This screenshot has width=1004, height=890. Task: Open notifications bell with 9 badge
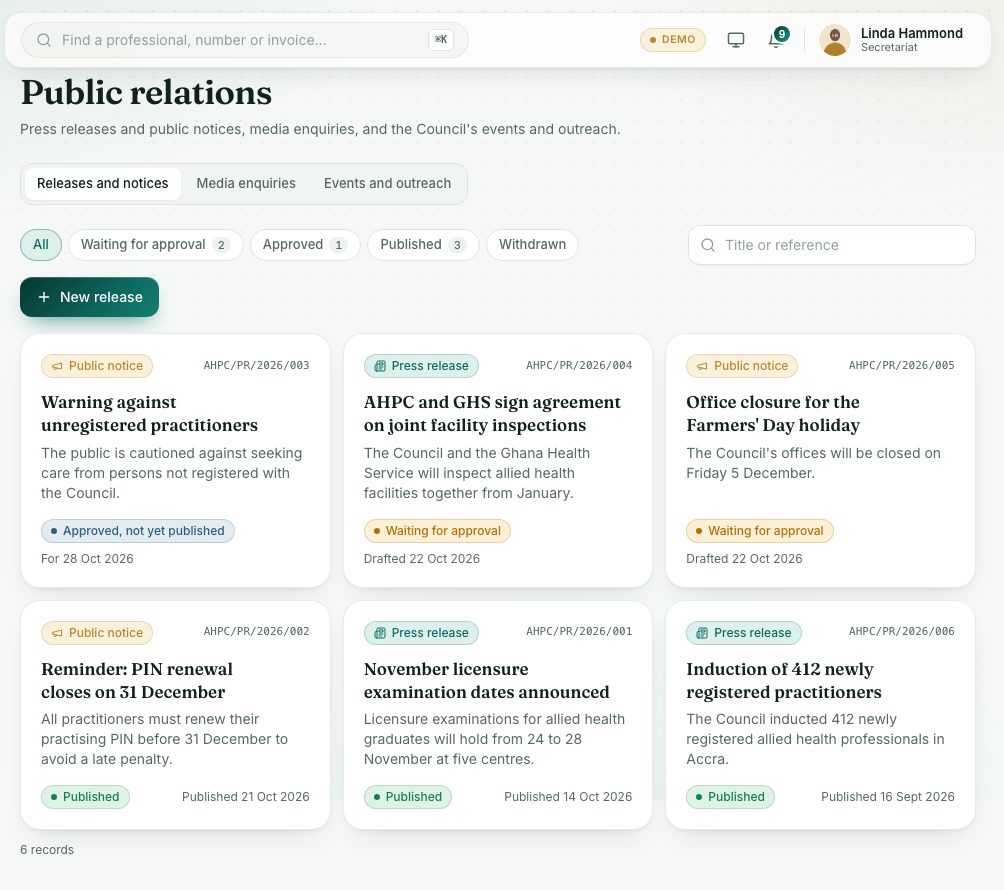[x=777, y=39]
